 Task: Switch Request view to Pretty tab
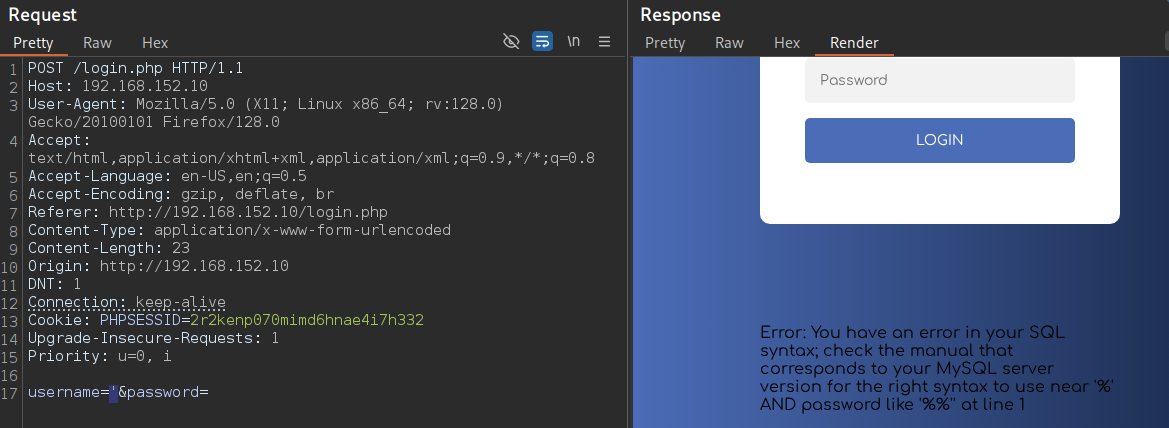34,43
